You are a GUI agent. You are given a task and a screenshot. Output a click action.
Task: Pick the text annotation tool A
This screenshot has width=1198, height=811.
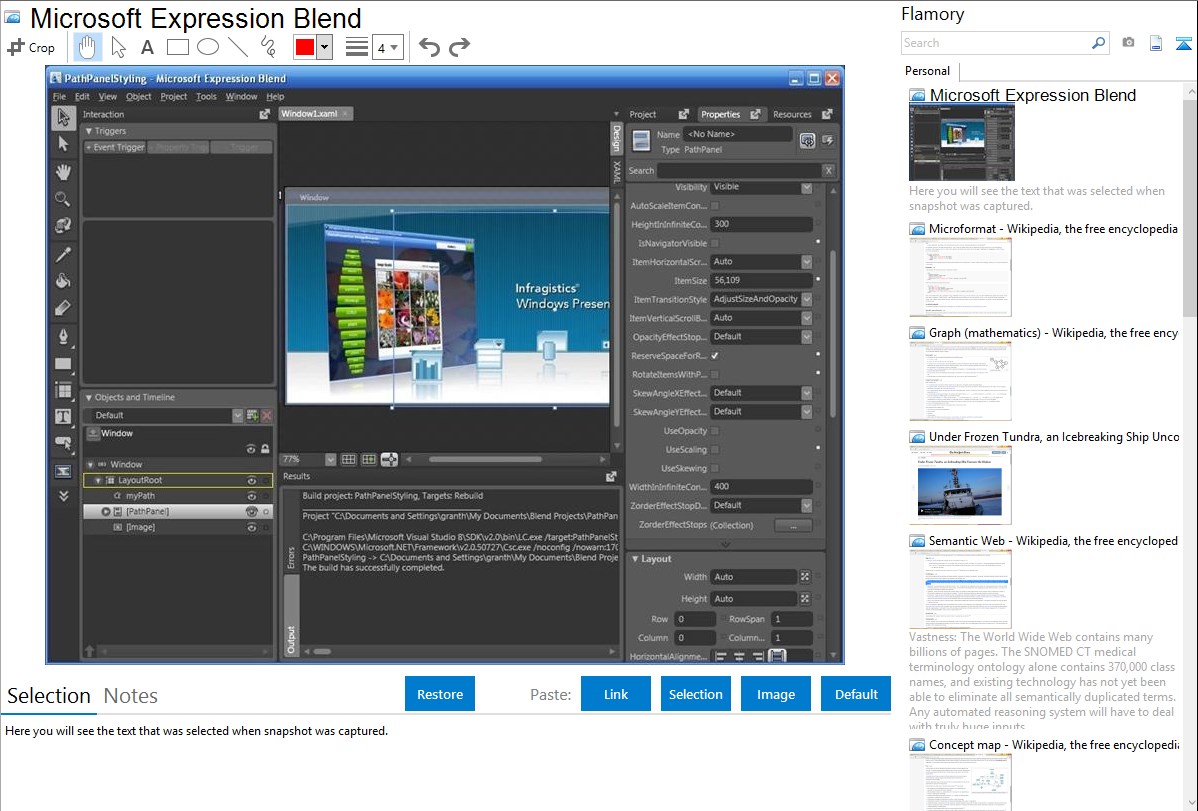(x=147, y=47)
